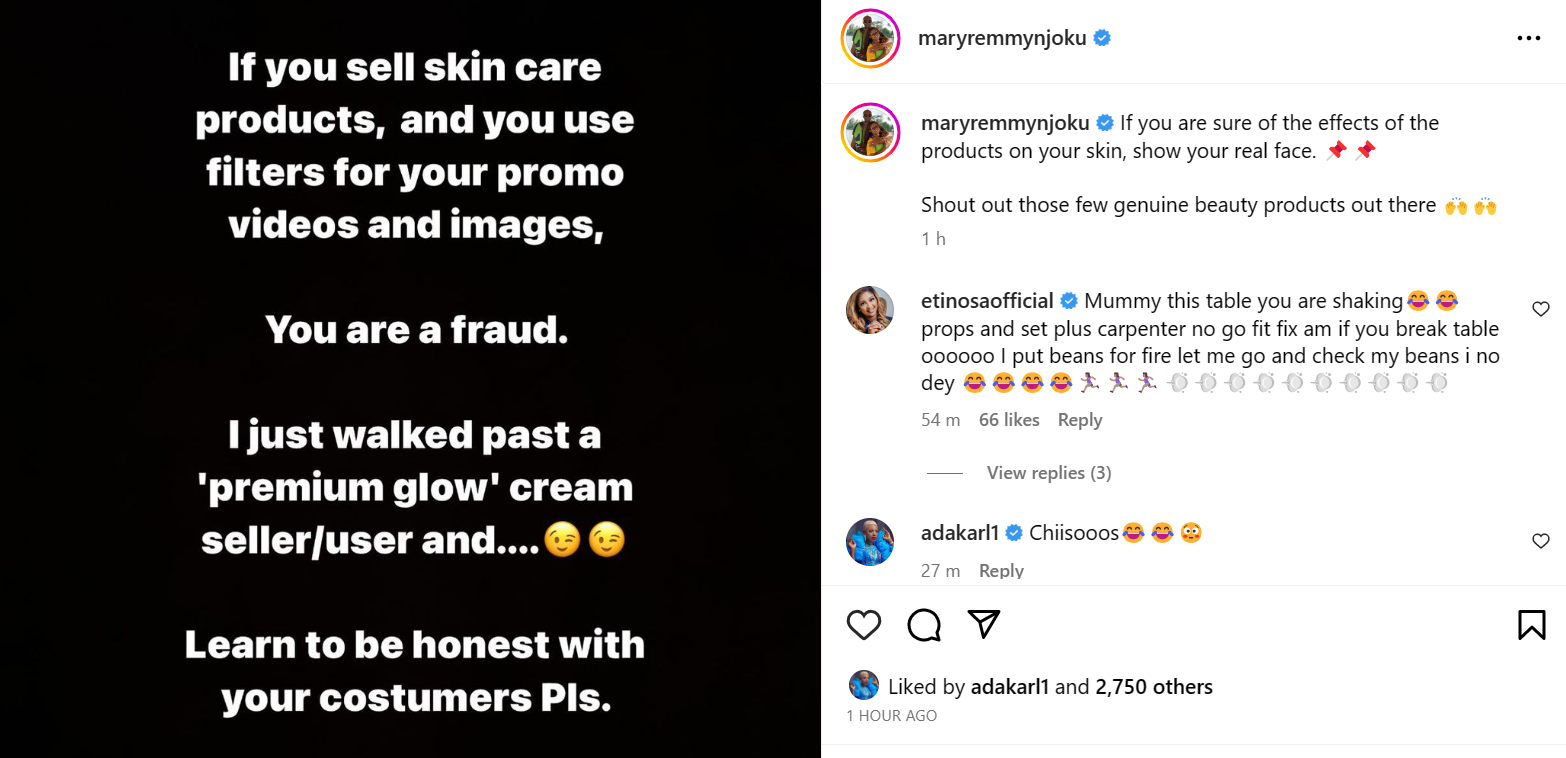Click adakarl1's avatar beside her comment
Screen dimensions: 1566x758
tap(869, 542)
